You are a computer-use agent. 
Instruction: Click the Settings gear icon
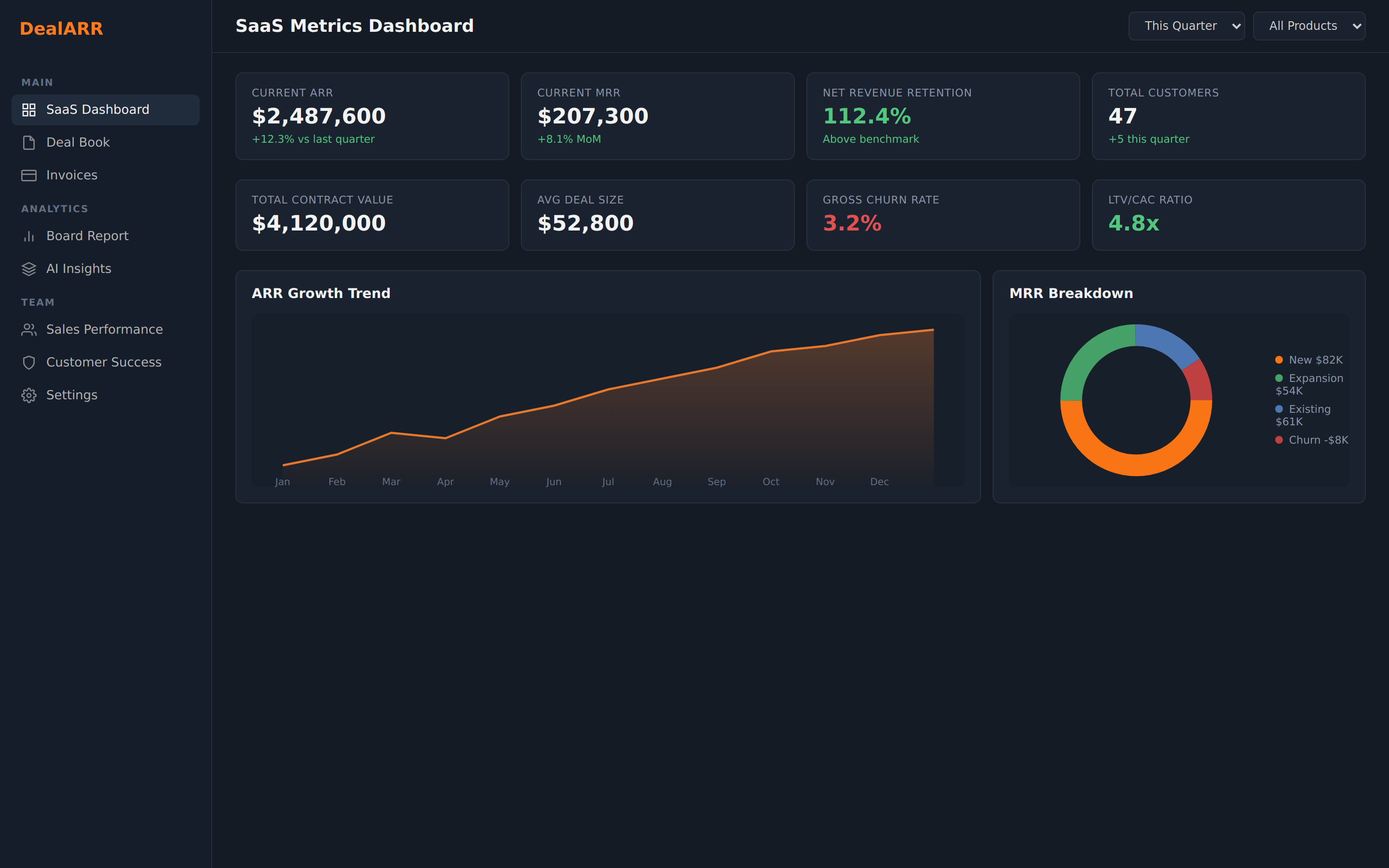pos(29,395)
